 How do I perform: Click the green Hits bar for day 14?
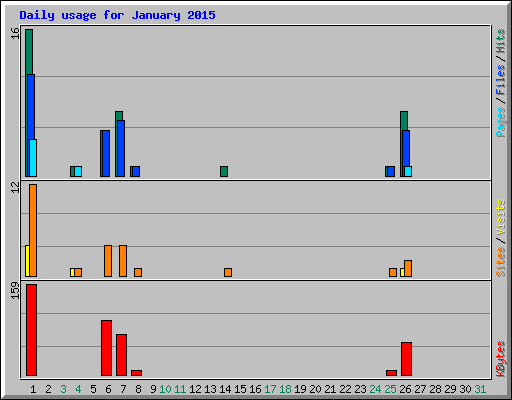(224, 171)
